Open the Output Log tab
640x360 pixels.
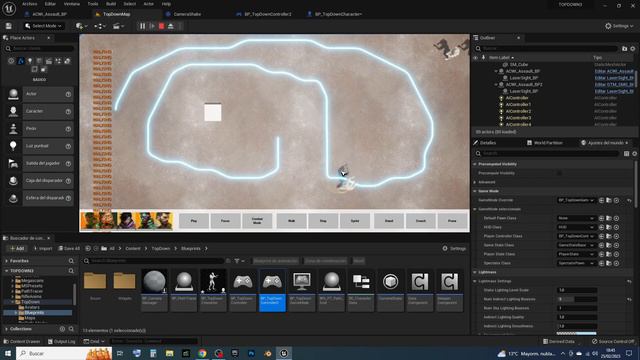(61, 342)
